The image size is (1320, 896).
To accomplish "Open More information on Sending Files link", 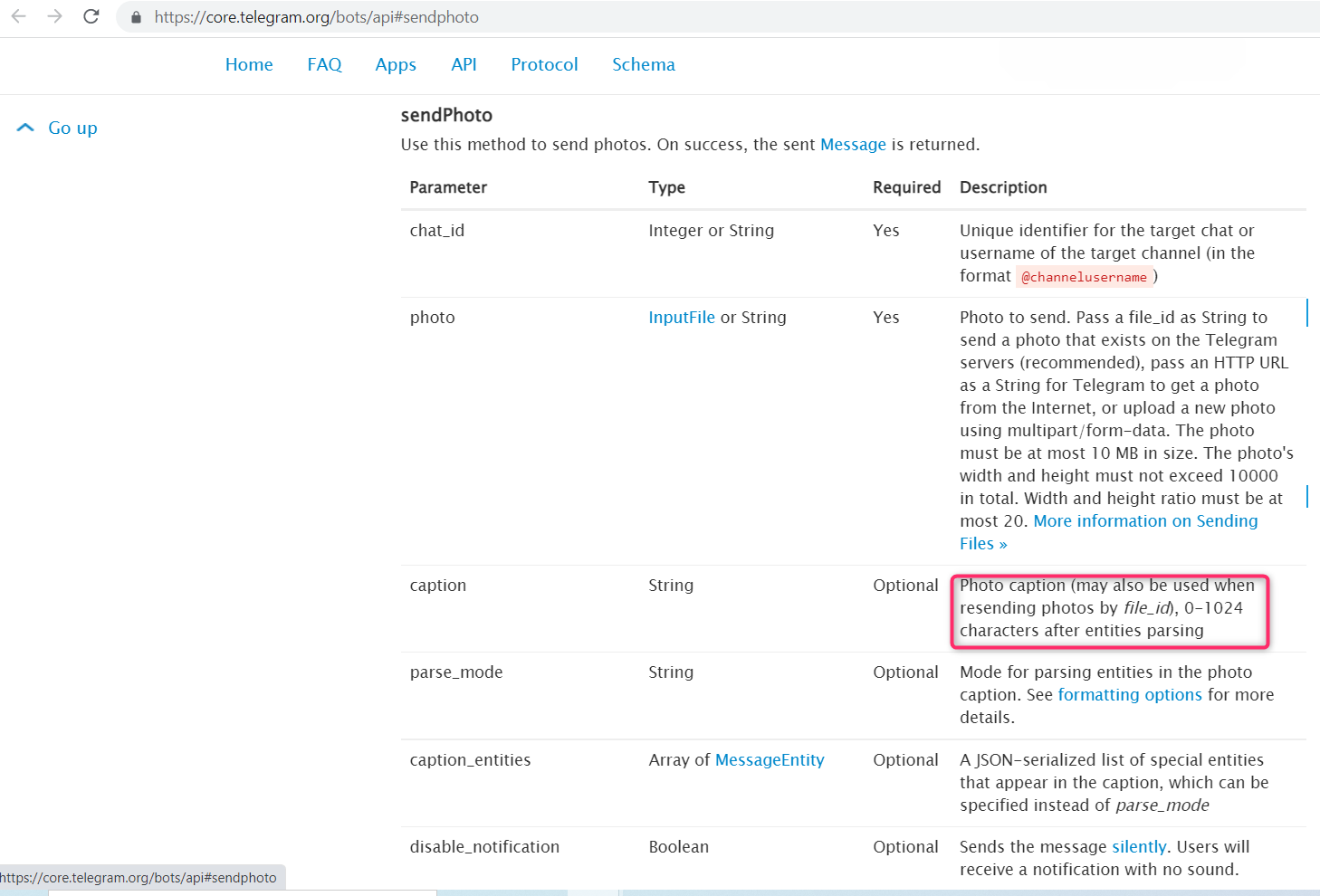I will pyautogui.click(x=1108, y=532).
